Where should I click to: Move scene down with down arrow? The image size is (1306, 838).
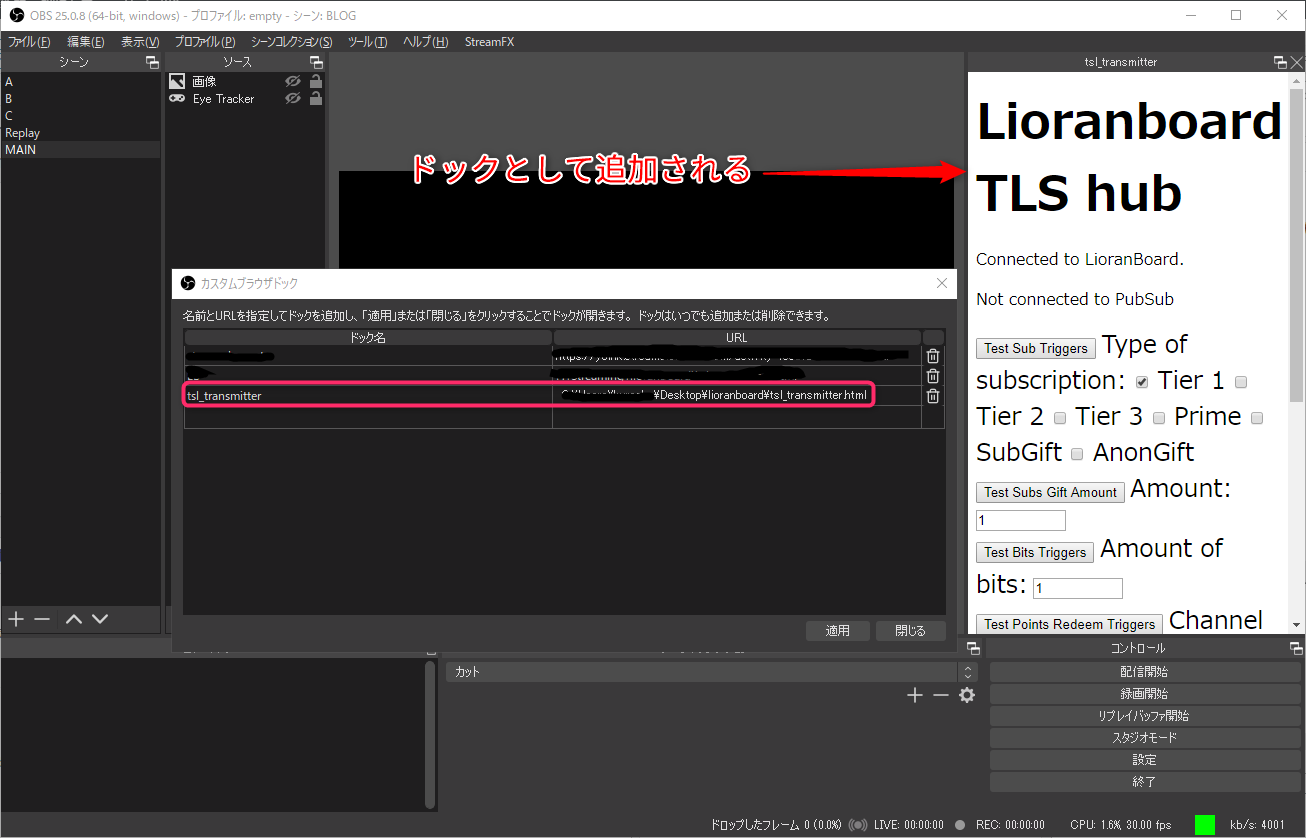(100, 619)
